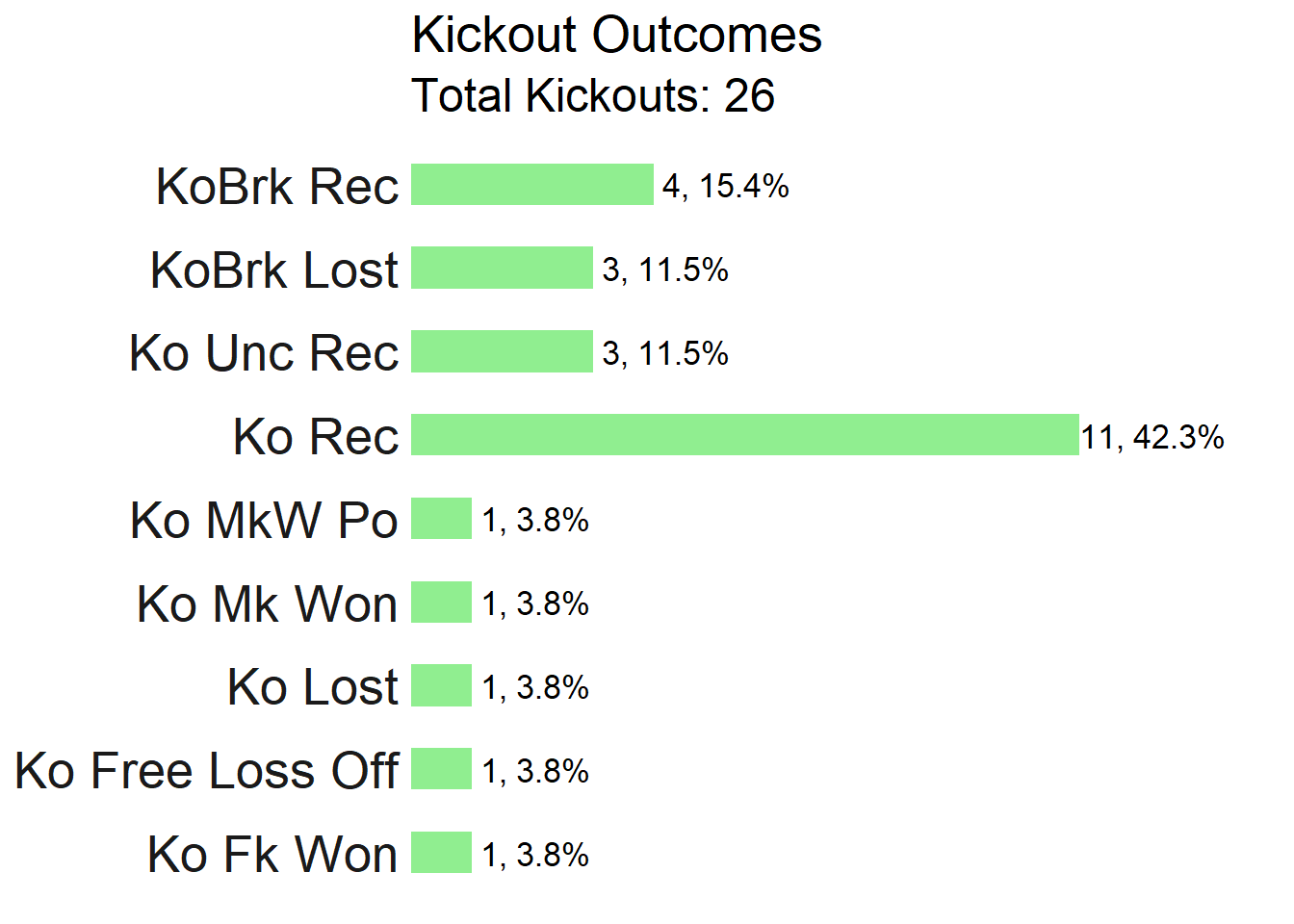Viewport: 1294px width, 924px height.
Task: Click the Ko Rec axis label
Action: point(316,436)
